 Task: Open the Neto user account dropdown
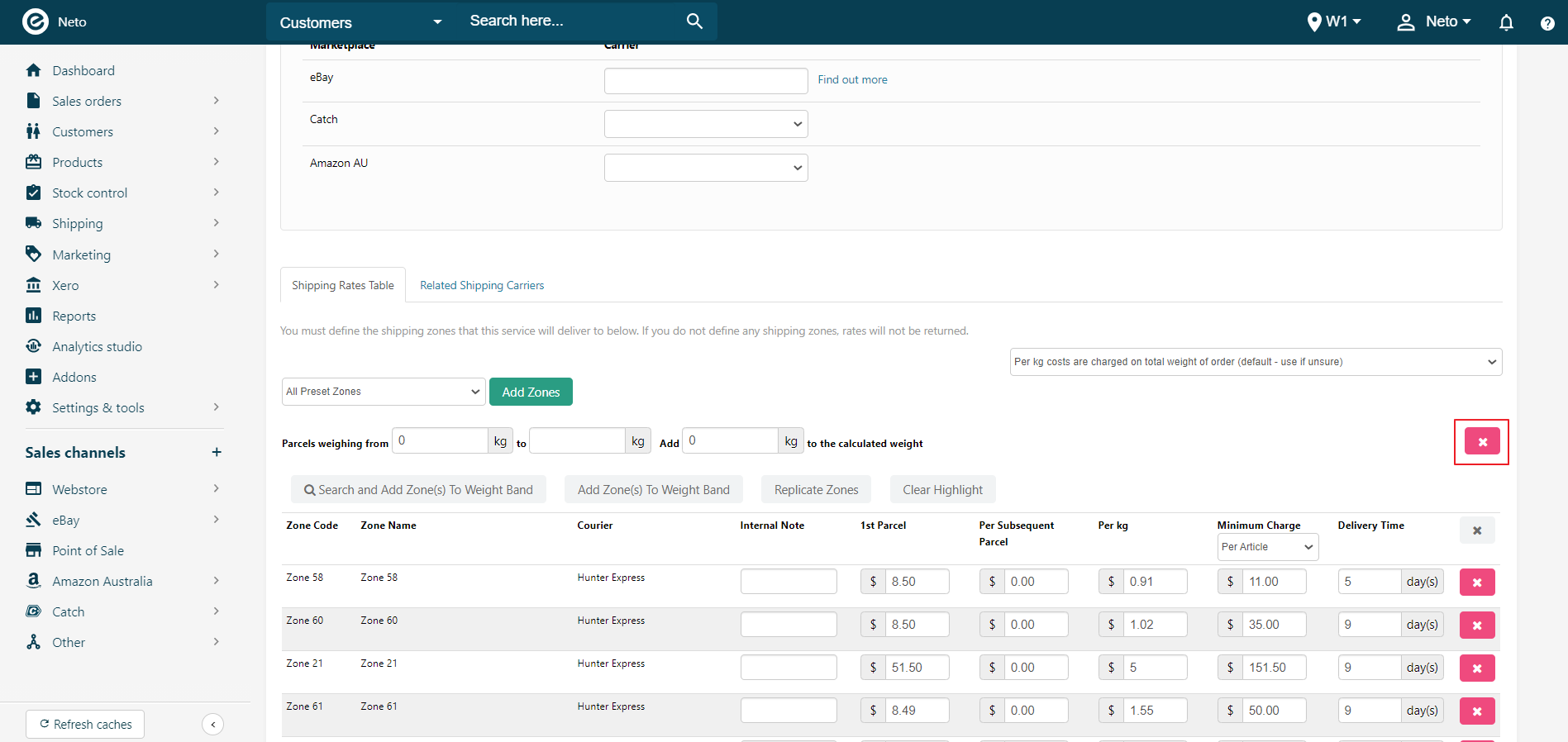click(1434, 21)
